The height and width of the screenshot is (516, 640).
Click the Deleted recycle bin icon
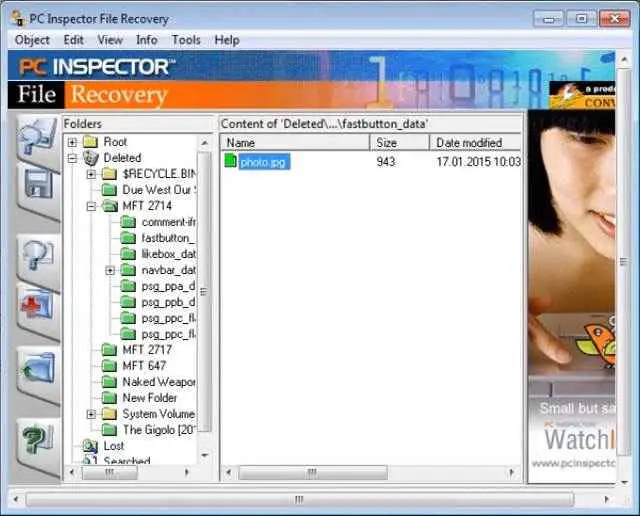coord(91,158)
